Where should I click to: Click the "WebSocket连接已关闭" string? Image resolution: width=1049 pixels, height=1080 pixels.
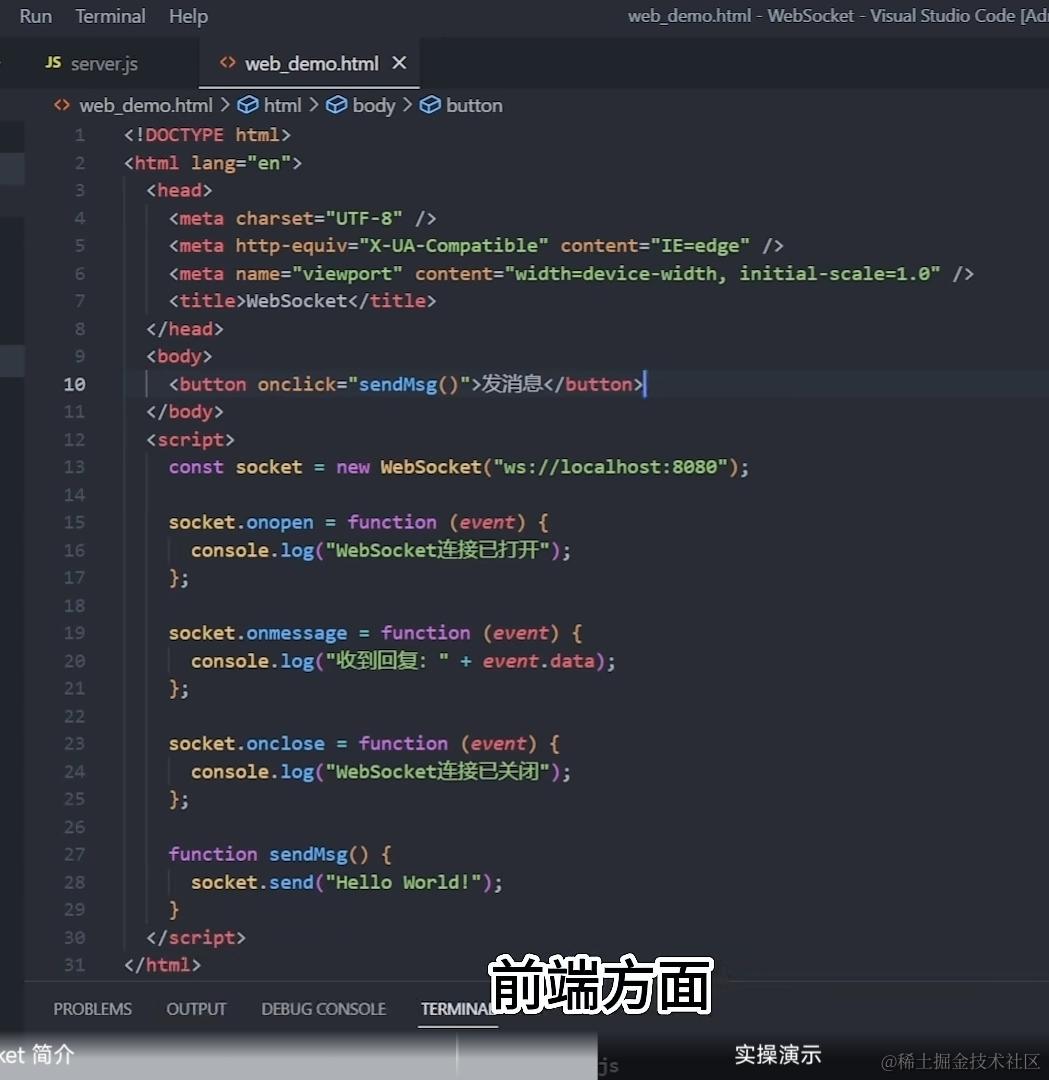437,771
